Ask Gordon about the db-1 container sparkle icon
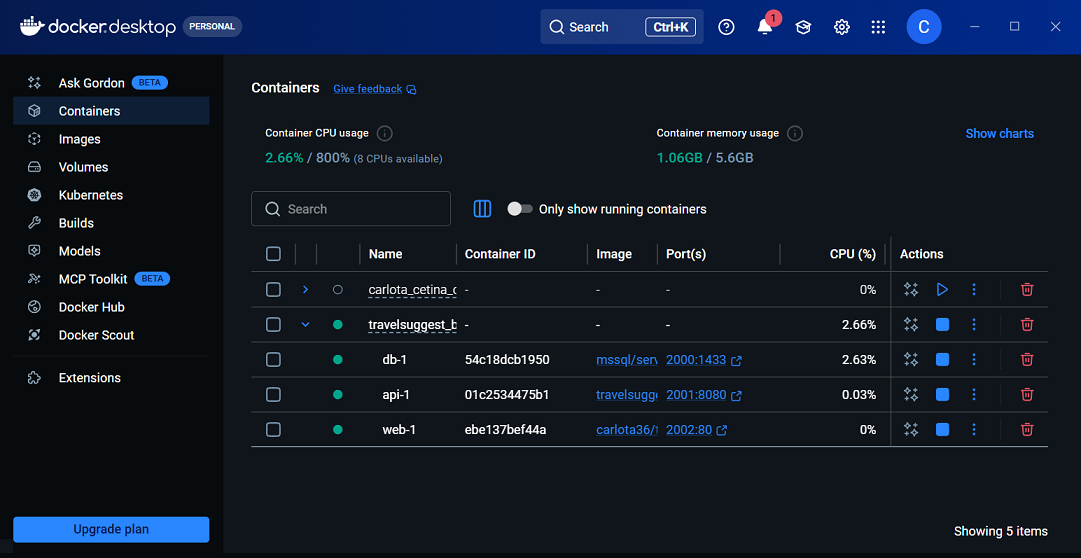The width and height of the screenshot is (1081, 558). (911, 359)
